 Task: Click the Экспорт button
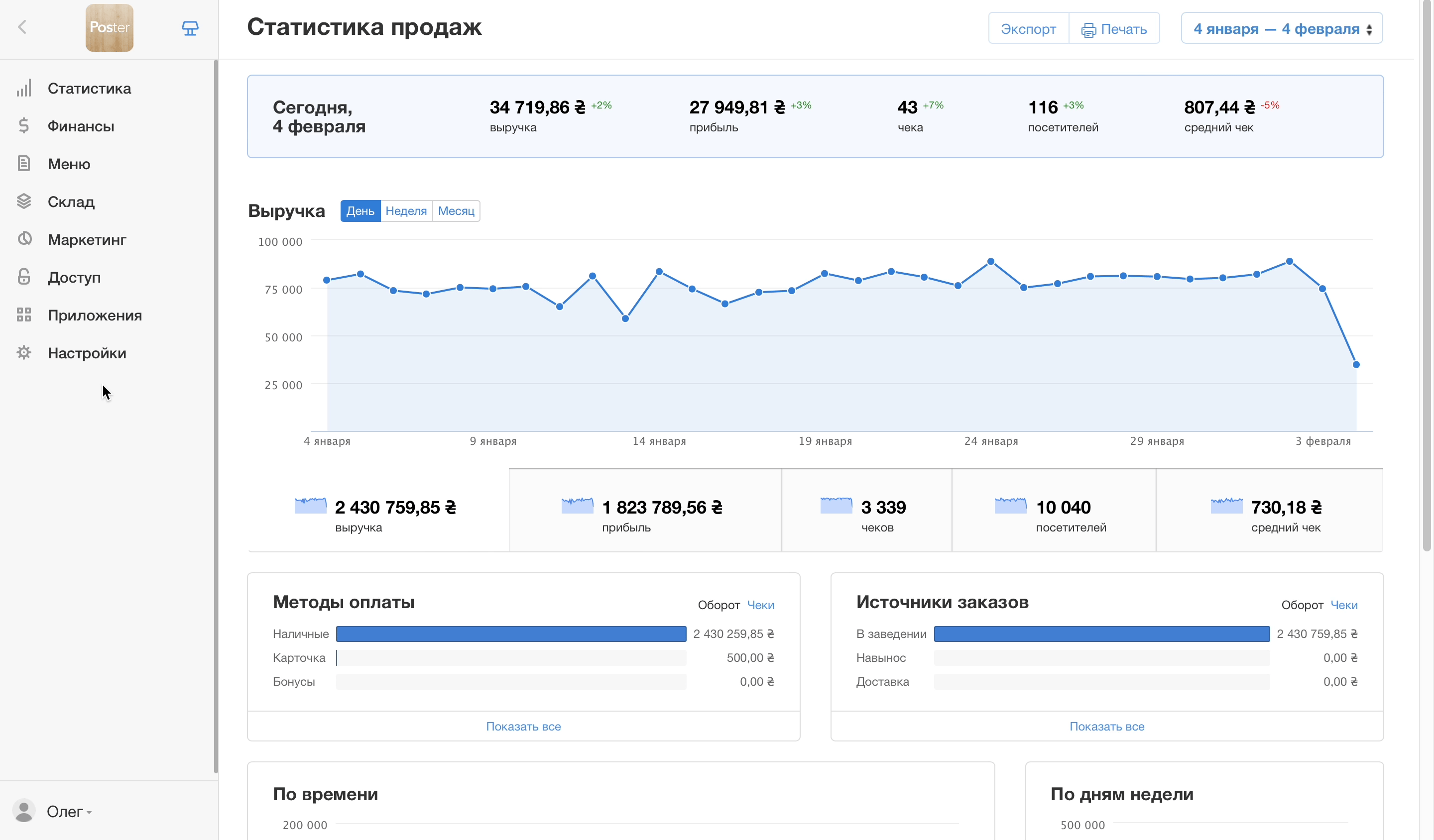(x=1028, y=28)
